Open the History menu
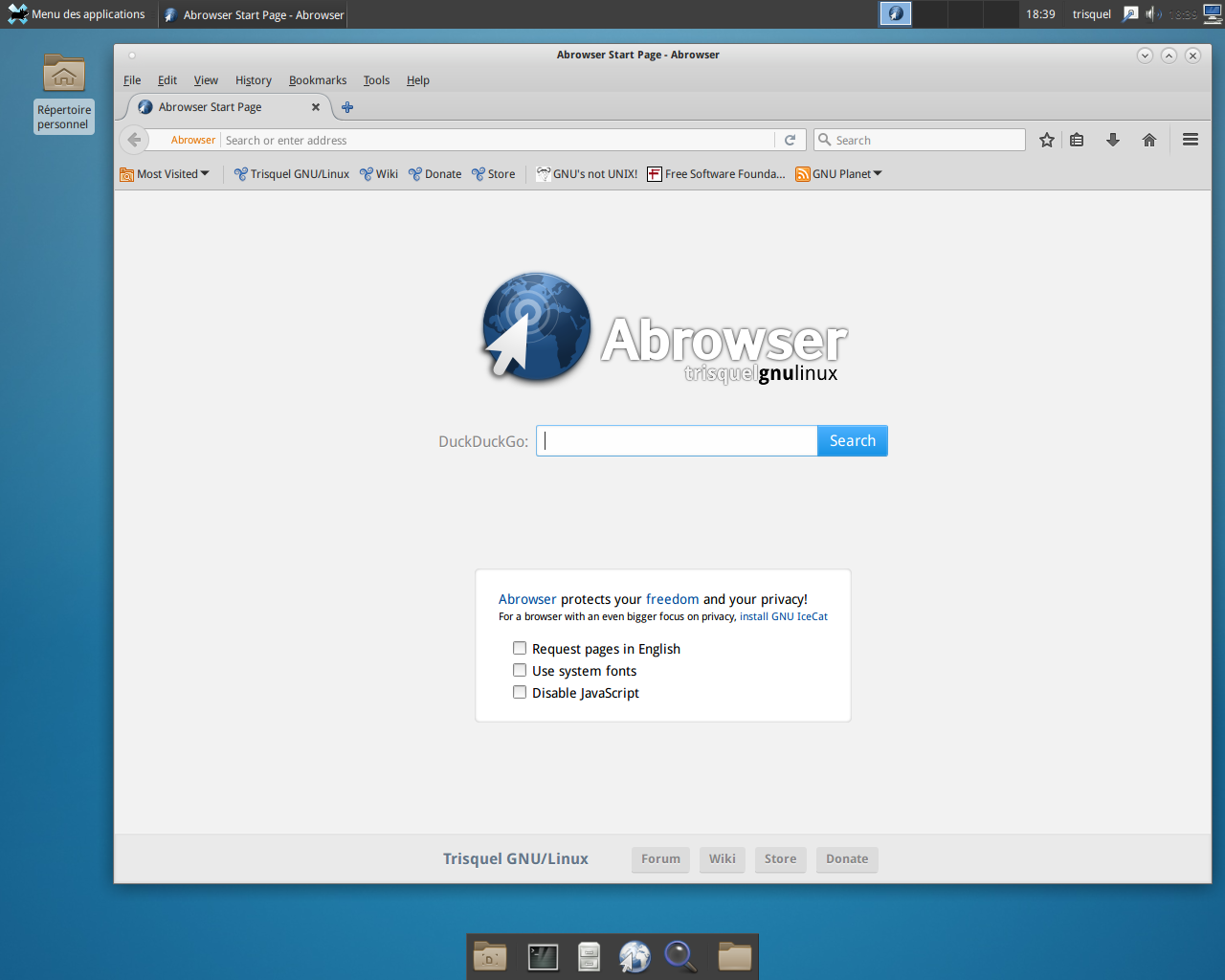Screen dimensions: 1225x980 click(254, 80)
